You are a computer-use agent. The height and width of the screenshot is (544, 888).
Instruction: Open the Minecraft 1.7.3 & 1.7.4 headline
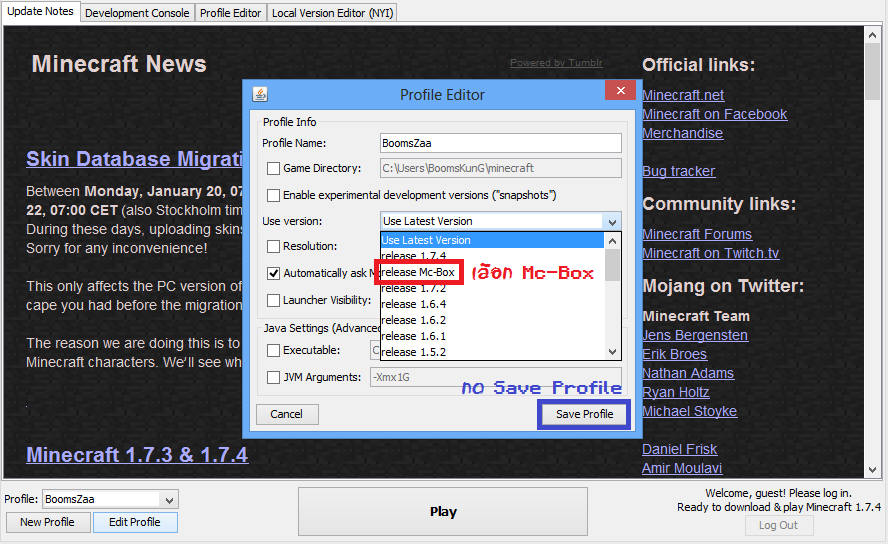coord(137,455)
